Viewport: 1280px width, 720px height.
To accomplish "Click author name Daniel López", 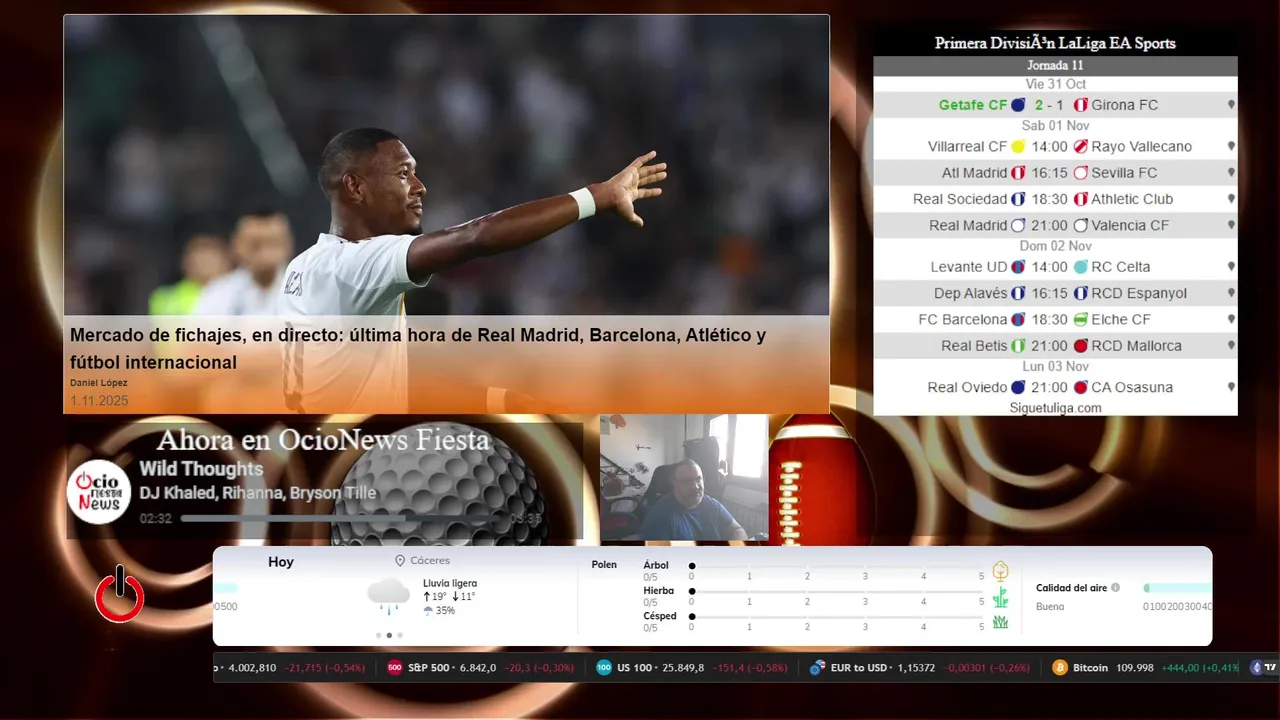I will coord(99,383).
